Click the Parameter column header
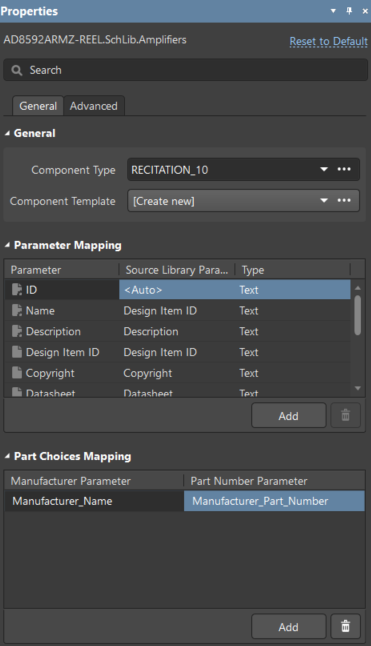Image resolution: width=371 pixels, height=646 pixels. point(62,270)
